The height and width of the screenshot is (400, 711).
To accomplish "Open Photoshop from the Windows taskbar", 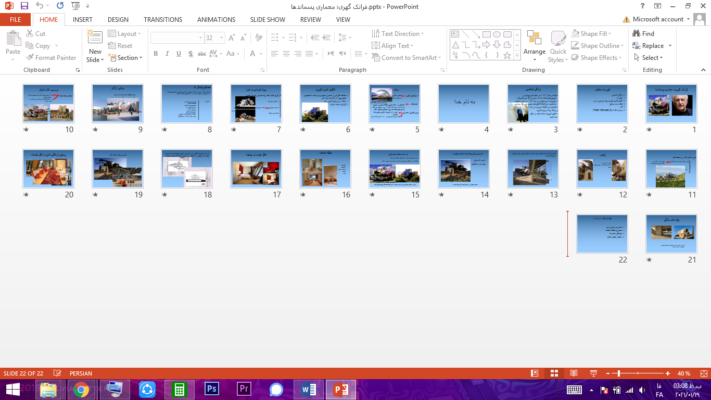I will tap(211, 389).
